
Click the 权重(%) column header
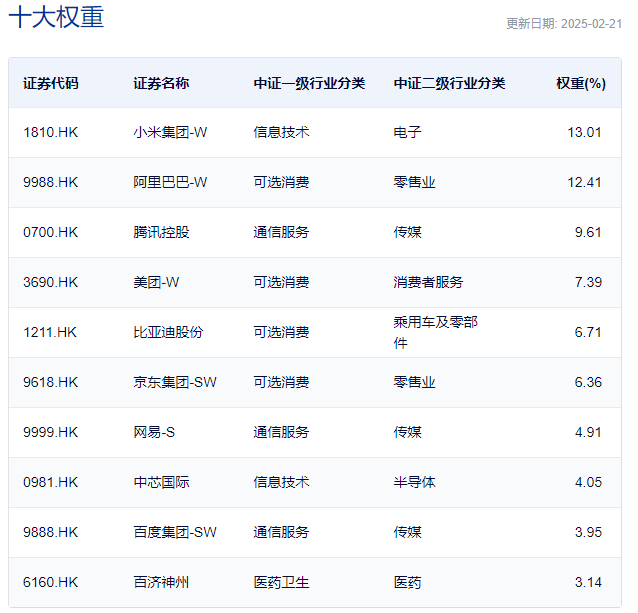pos(581,83)
